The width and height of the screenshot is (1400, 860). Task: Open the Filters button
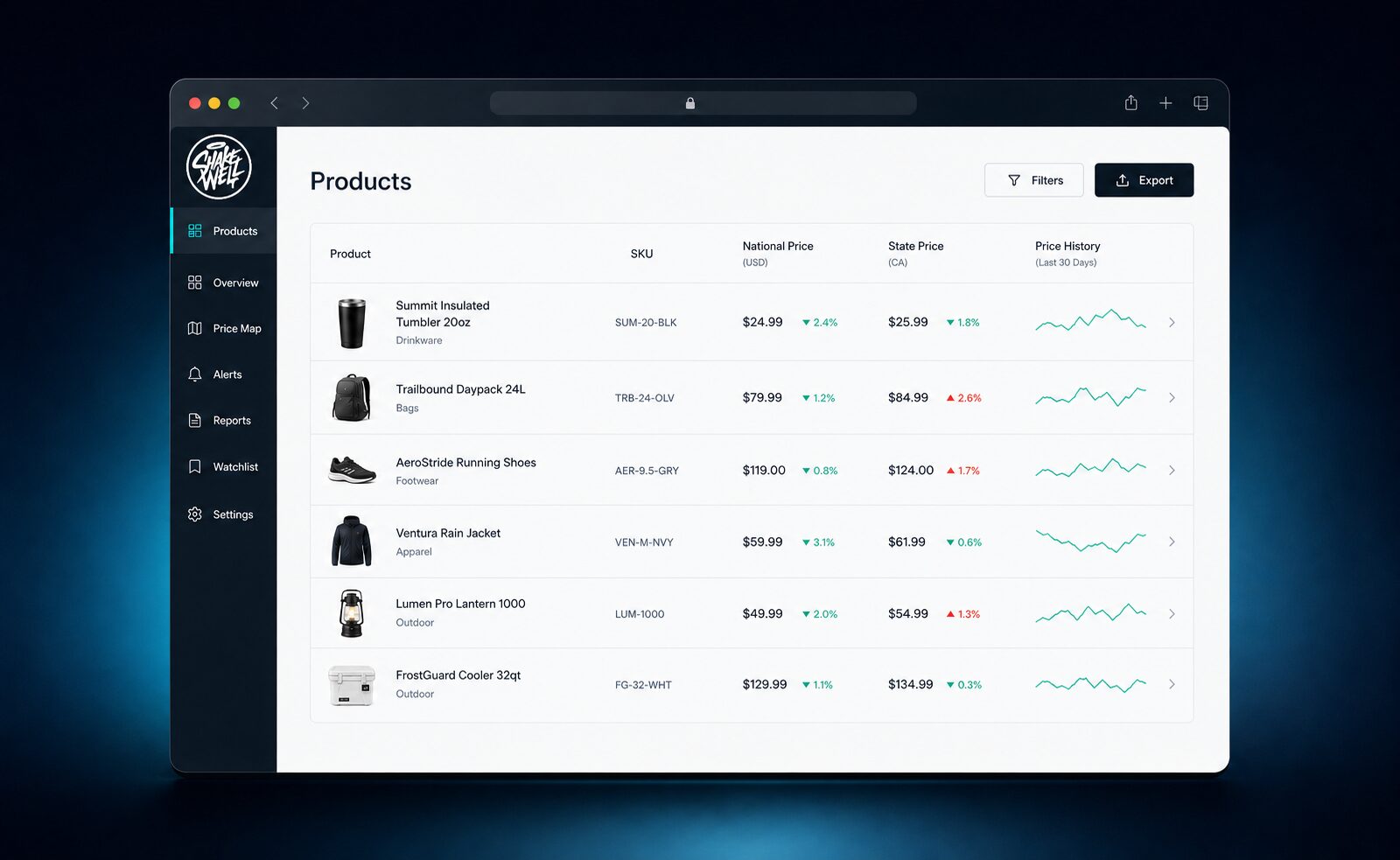tap(1034, 180)
